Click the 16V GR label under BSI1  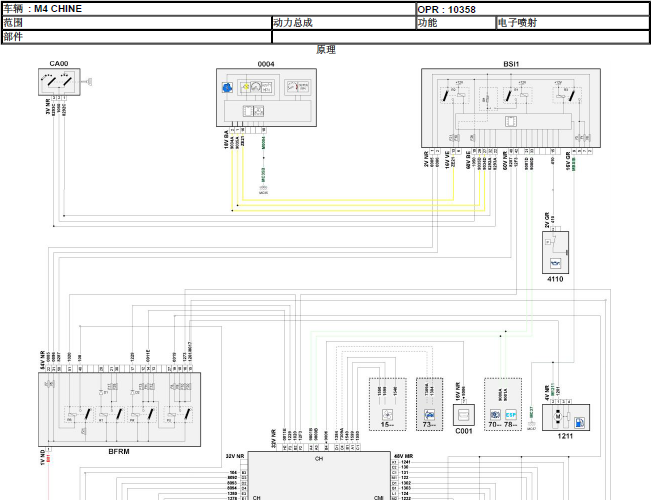(568, 161)
